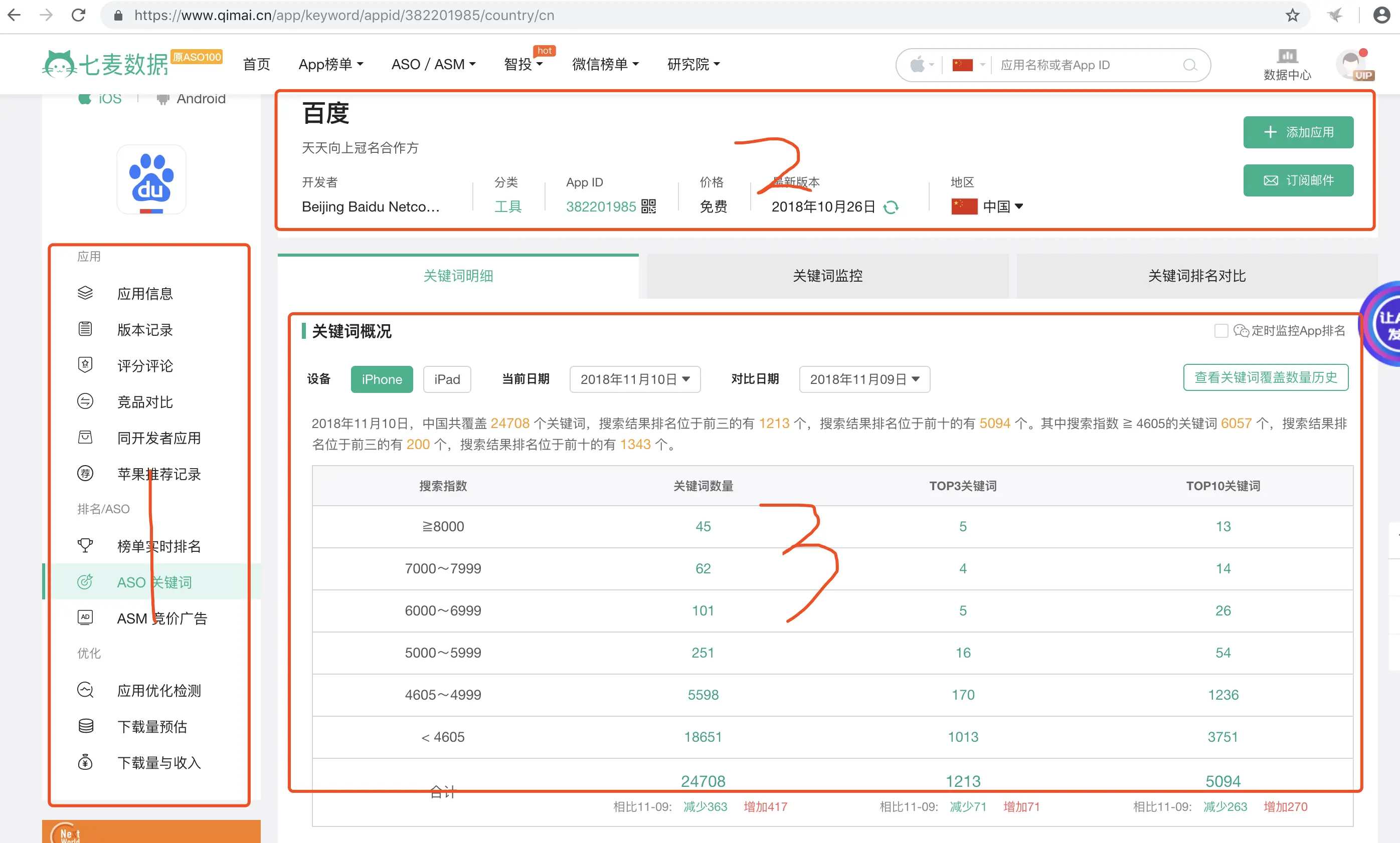This screenshot has height=843, width=1400.
Task: Open the 地区 中国 dropdown
Action: (987, 207)
